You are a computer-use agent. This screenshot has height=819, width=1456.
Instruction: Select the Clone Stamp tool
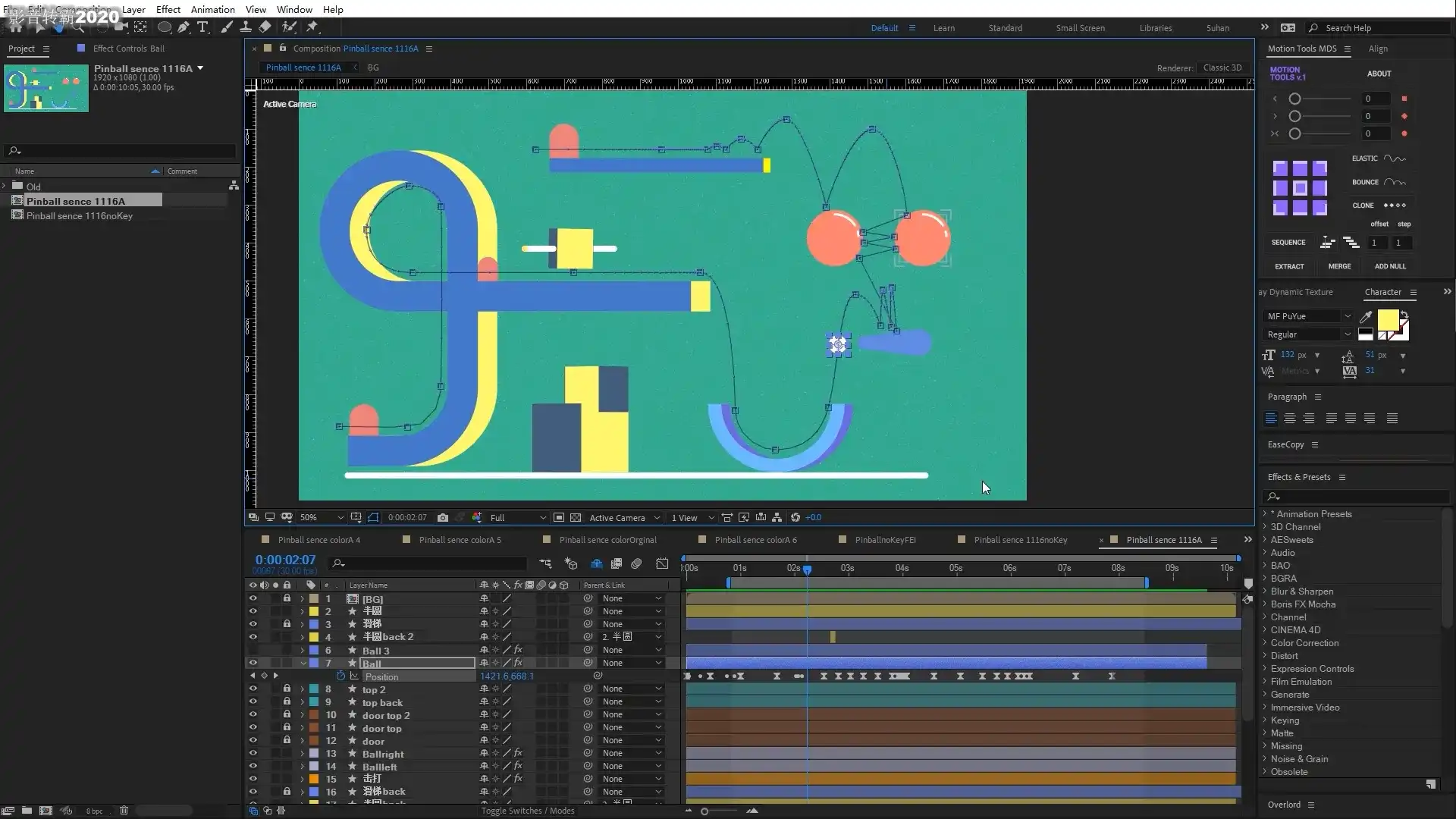point(246,27)
